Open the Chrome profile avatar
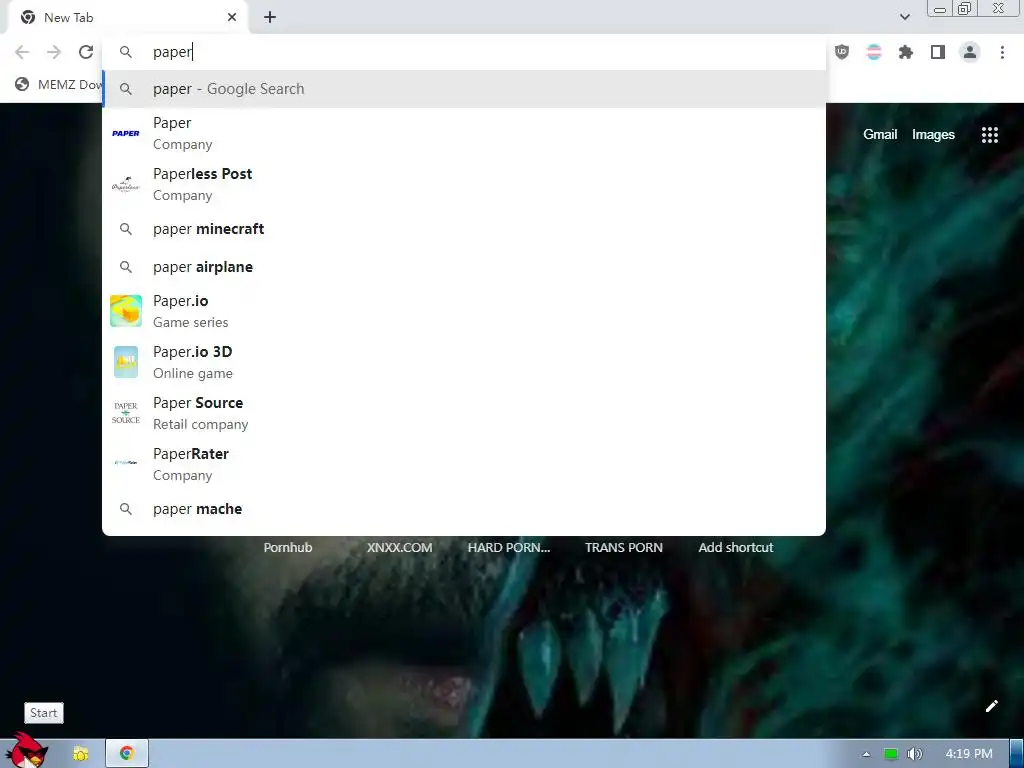 tap(970, 52)
